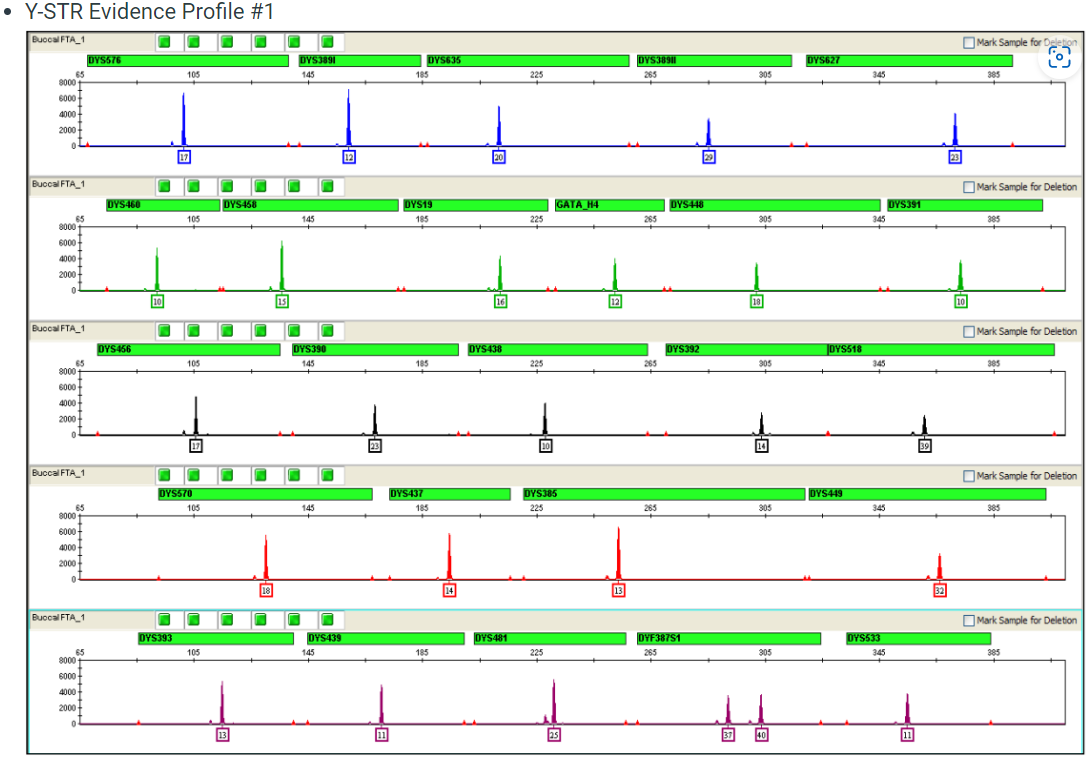The width and height of the screenshot is (1091, 762).
Task: Click the fifth green quality icon in the blue channel
Action: 294,42
